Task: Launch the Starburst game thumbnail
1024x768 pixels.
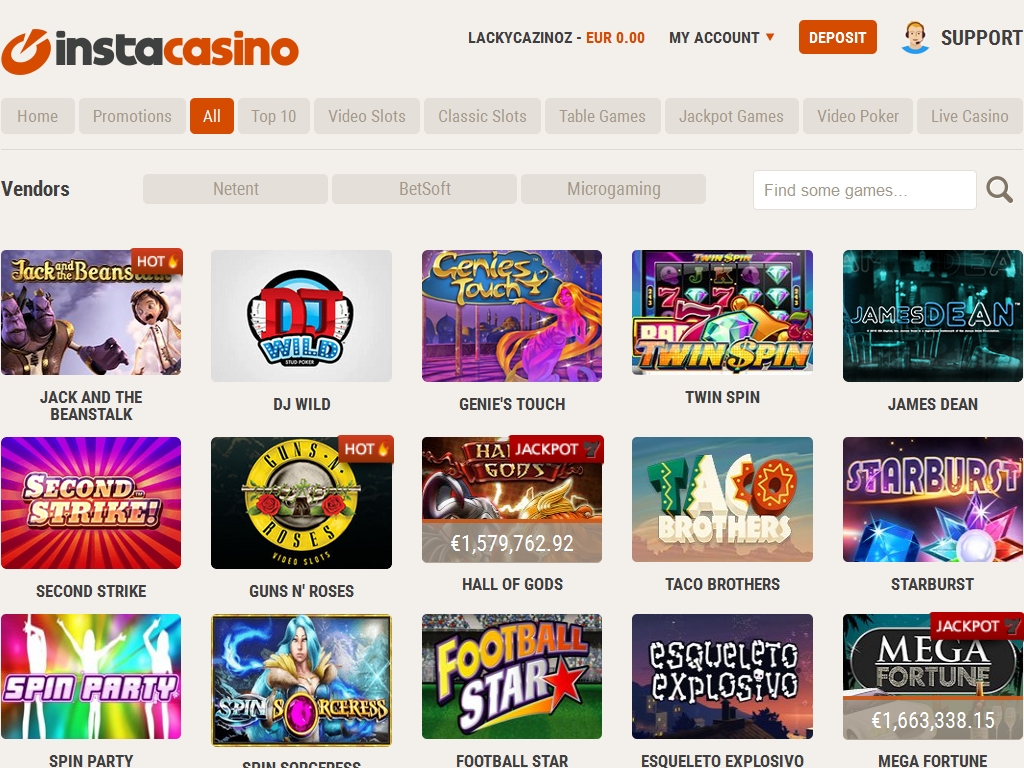Action: 933,500
